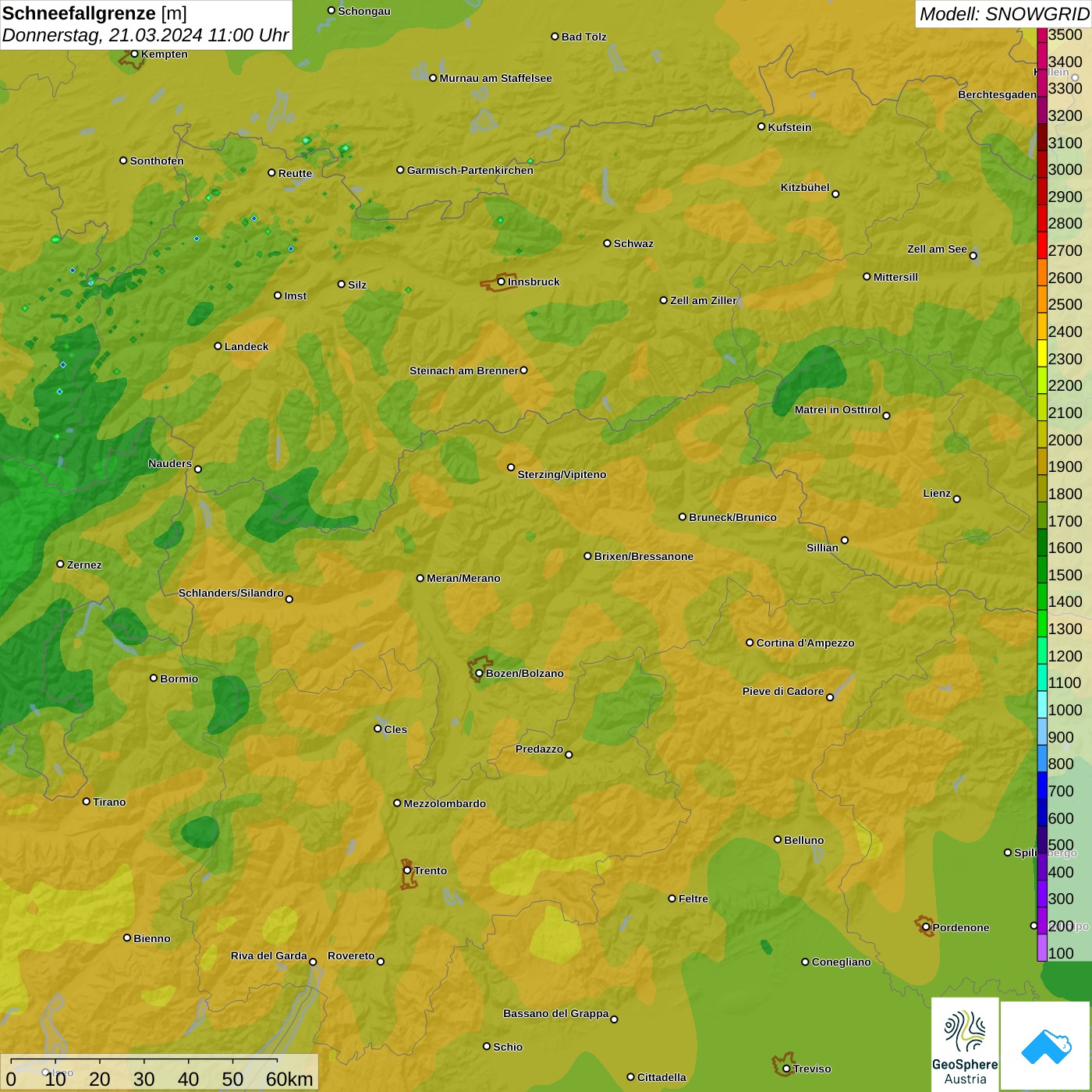Click the Kempten city marker
This screenshot has width=1092, height=1092.
click(134, 54)
